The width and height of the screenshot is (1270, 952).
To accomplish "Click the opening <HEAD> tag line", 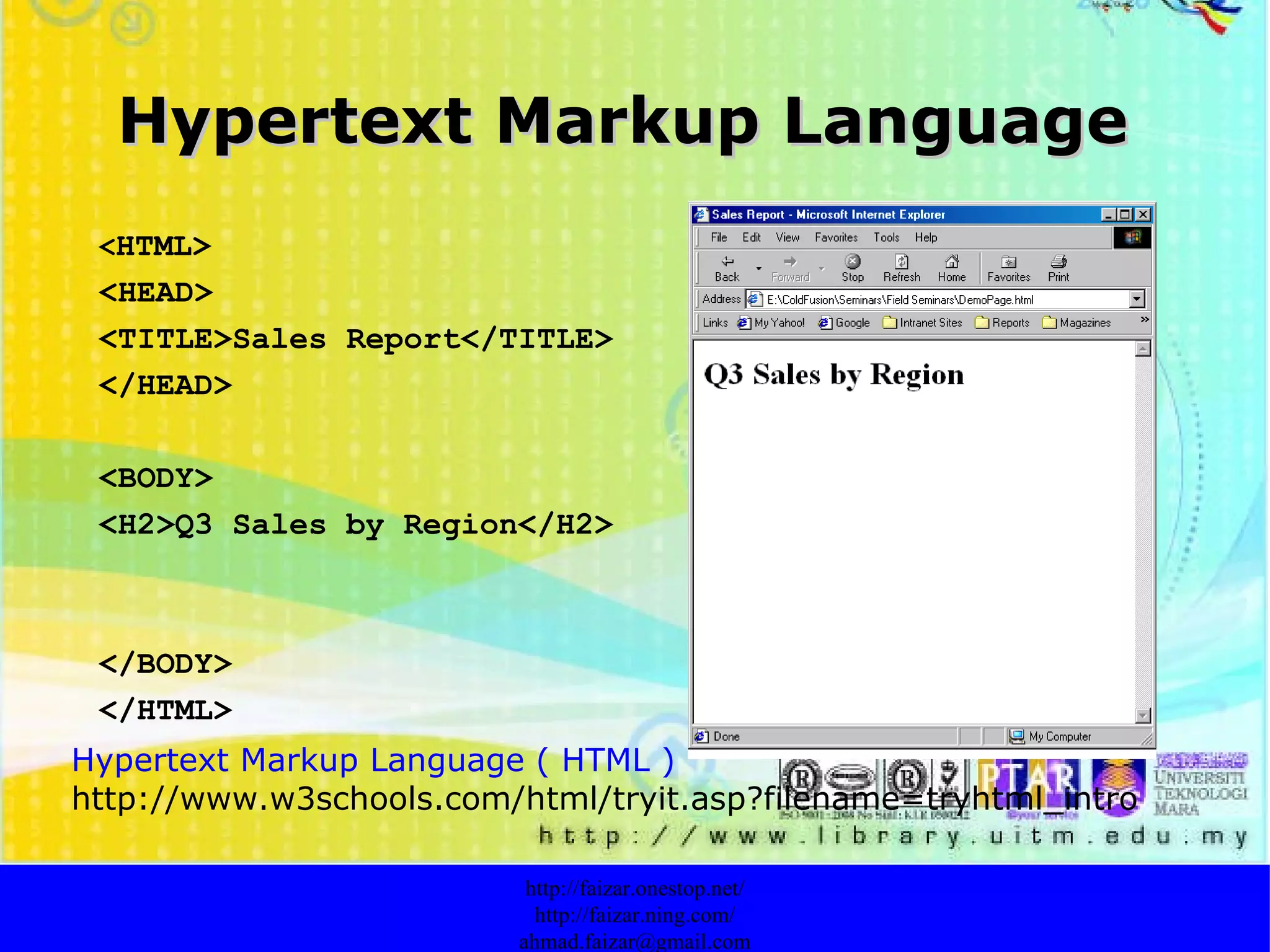I will tap(156, 293).
